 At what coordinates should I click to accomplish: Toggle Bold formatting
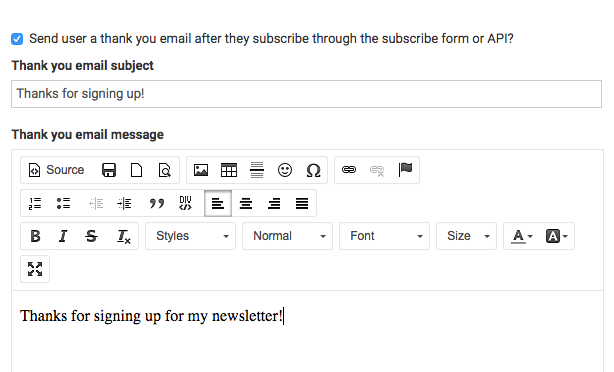[35, 236]
